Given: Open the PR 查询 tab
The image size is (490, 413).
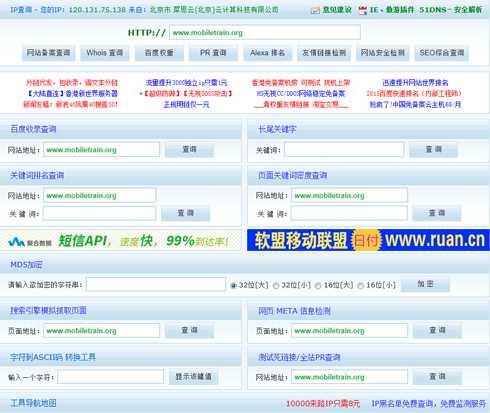Looking at the screenshot, I should (x=213, y=53).
